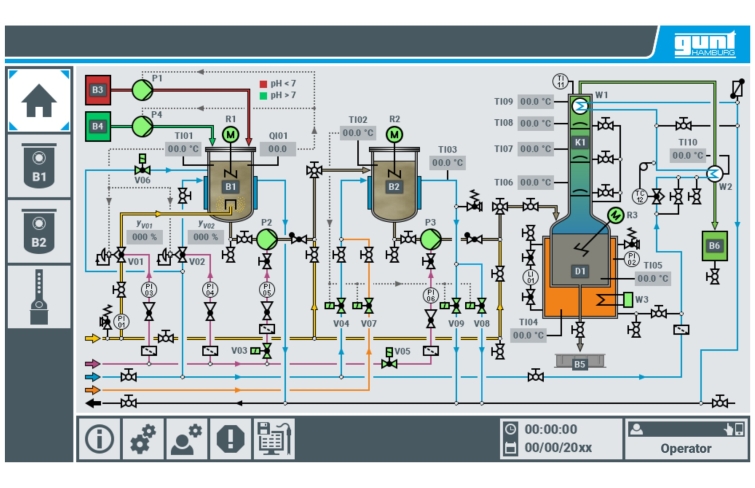Toggle heater W3
755x488 pixels.
pyautogui.click(x=627, y=300)
